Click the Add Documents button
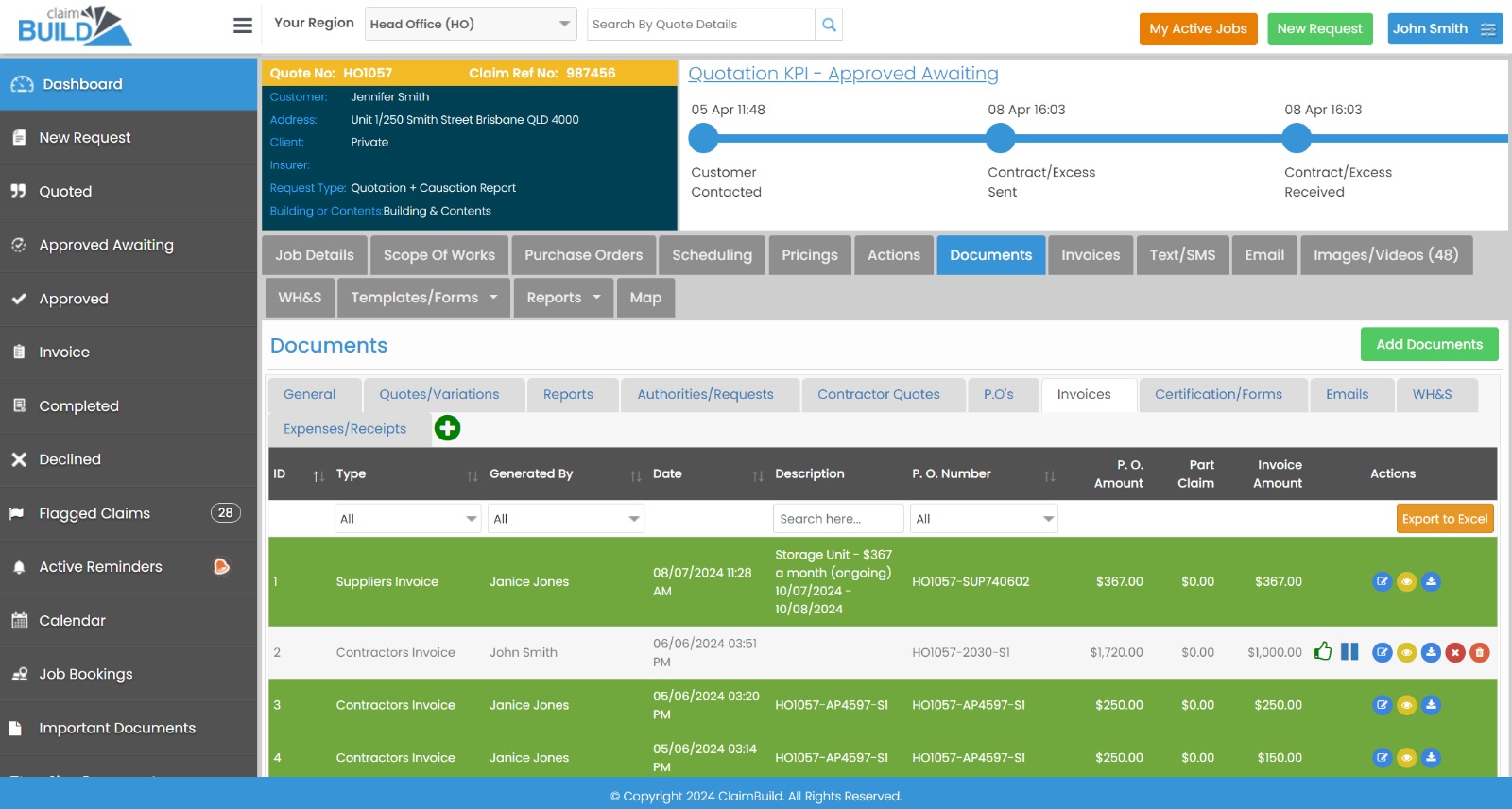The image size is (1512, 809). pos(1428,345)
